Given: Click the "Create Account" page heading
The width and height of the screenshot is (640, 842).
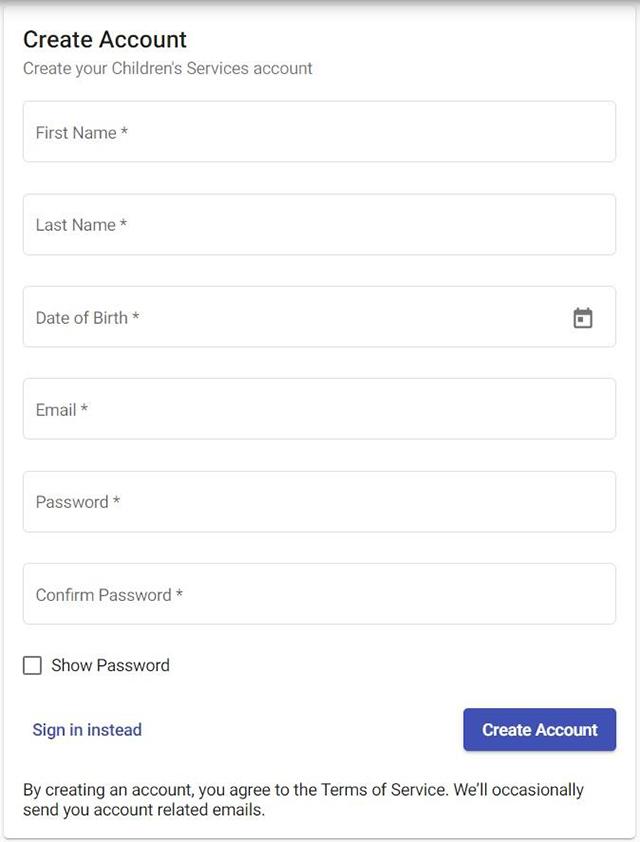Looking at the screenshot, I should point(105,40).
